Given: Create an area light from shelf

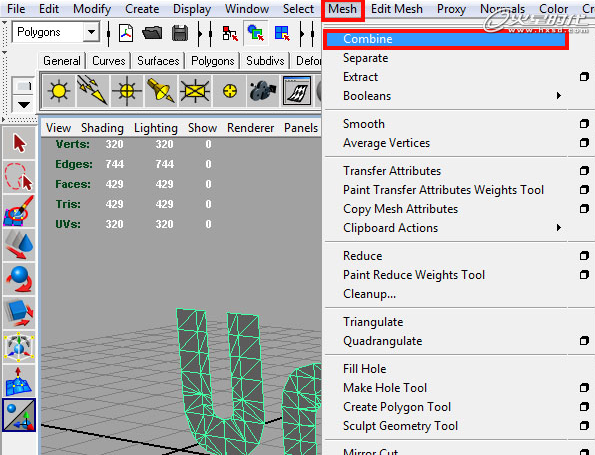Looking at the screenshot, I should [x=195, y=91].
